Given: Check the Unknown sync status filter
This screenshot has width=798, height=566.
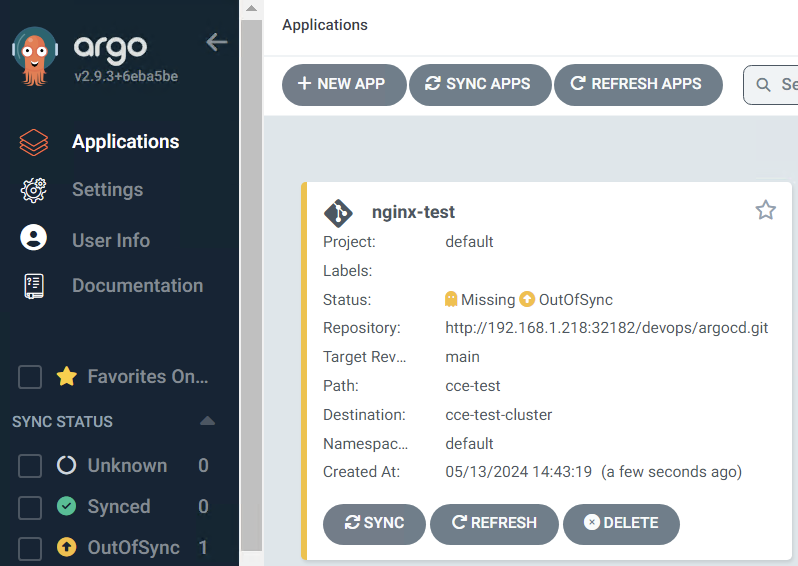Looking at the screenshot, I should tap(30, 466).
